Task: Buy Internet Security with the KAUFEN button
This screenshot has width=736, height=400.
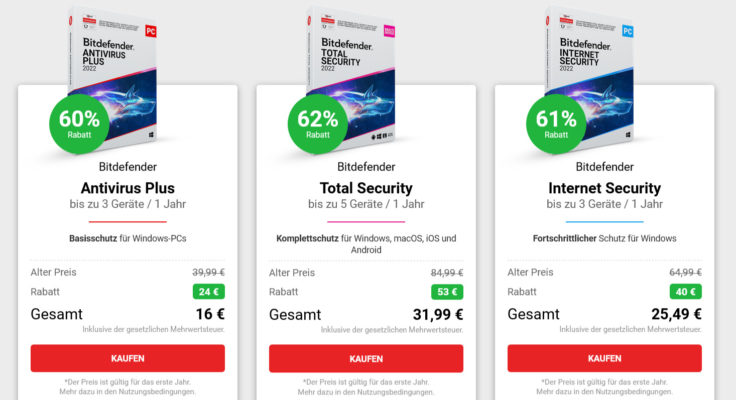Action: 605,358
